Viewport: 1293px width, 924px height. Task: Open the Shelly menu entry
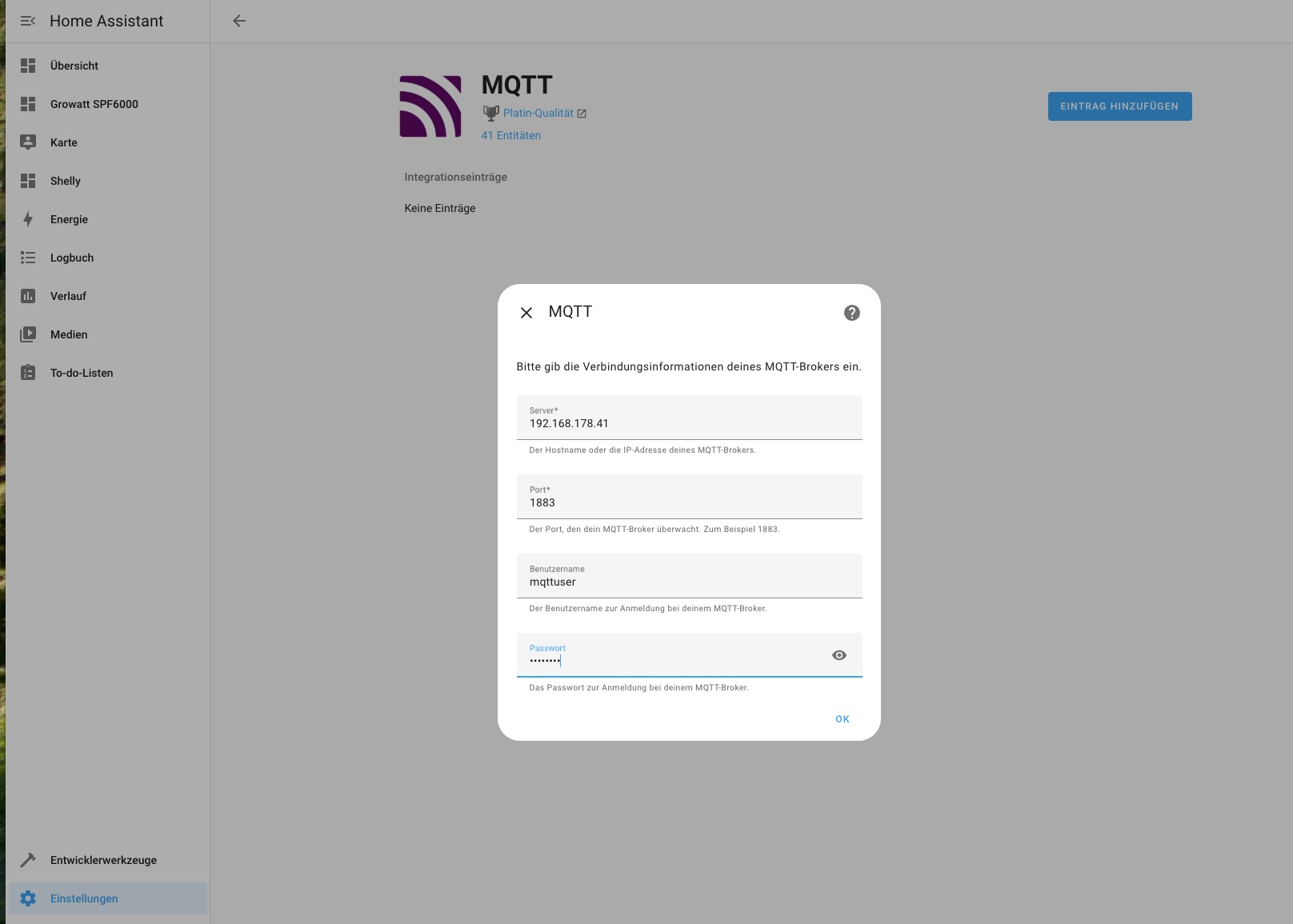click(107, 181)
